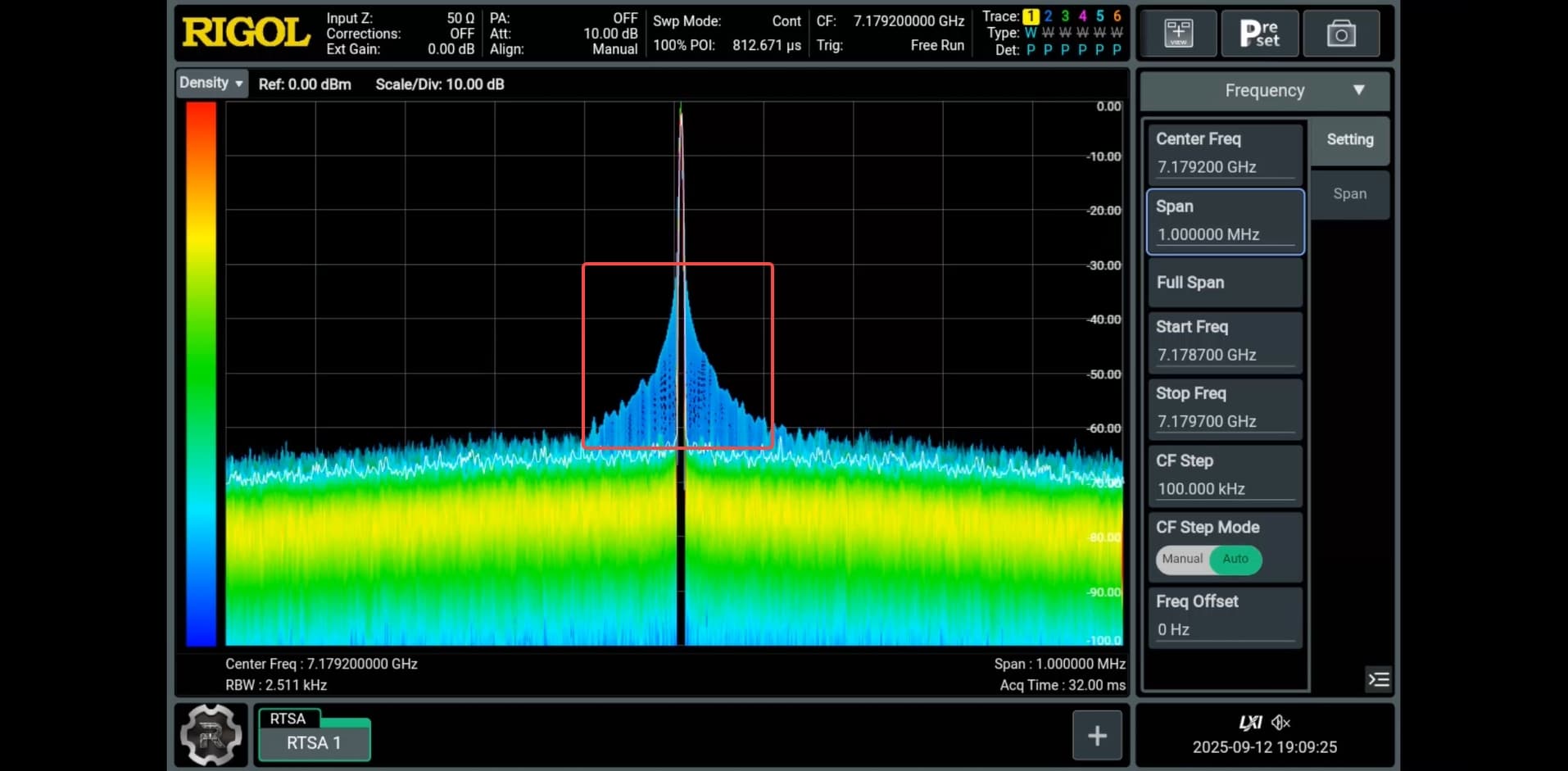Collapse the menu panel list icon

(1379, 679)
